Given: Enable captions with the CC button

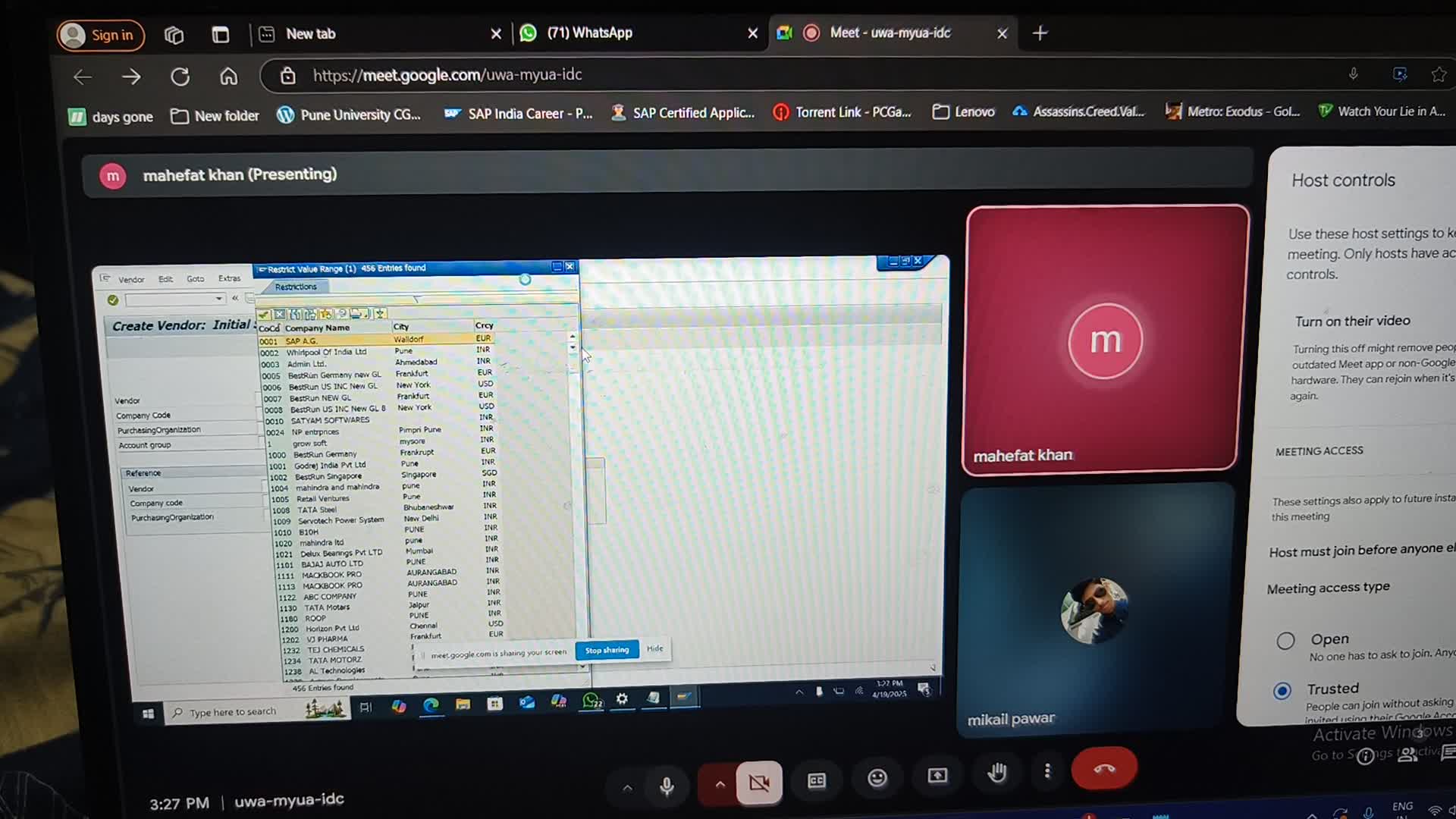Looking at the screenshot, I should (817, 780).
